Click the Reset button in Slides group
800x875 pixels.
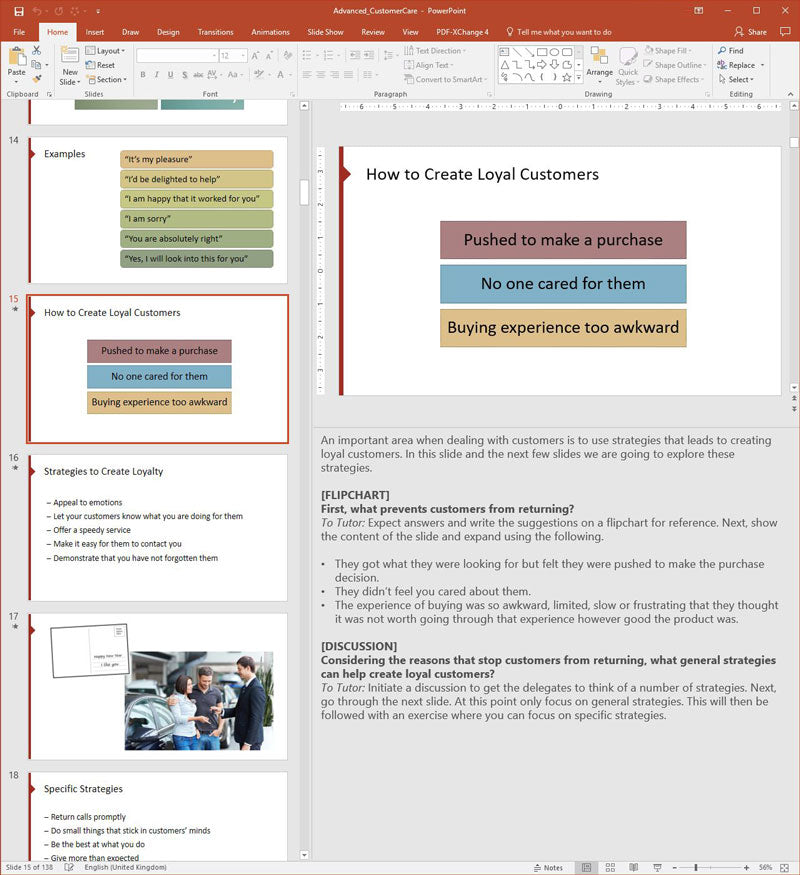click(100, 65)
